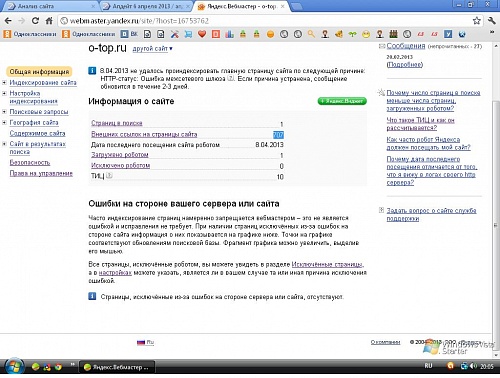The image size is (500, 378).
Task: Click the Подробнее link under messages
Action: [404, 64]
